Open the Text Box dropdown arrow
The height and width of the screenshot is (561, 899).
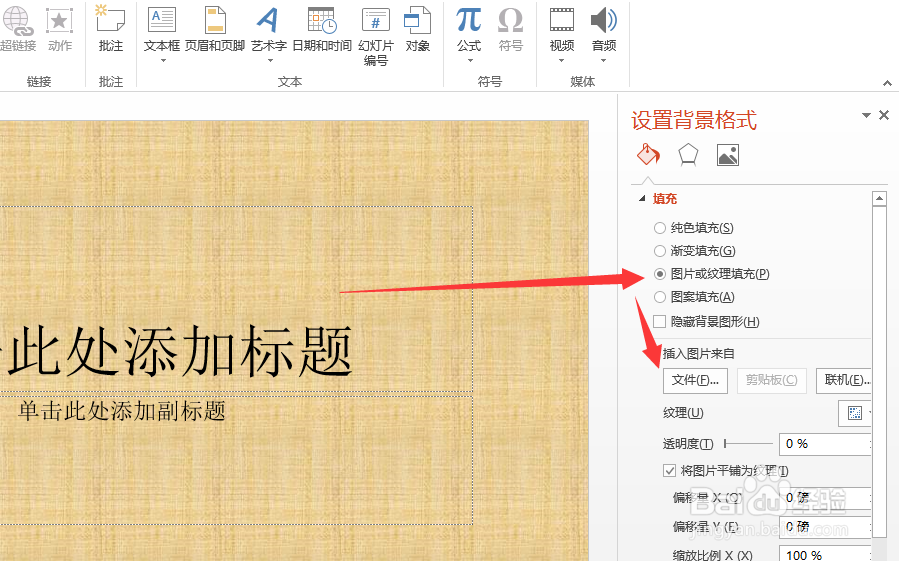tap(163, 60)
